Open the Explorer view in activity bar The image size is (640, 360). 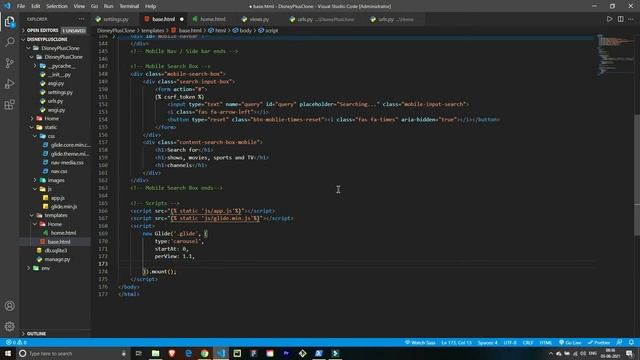[9, 22]
